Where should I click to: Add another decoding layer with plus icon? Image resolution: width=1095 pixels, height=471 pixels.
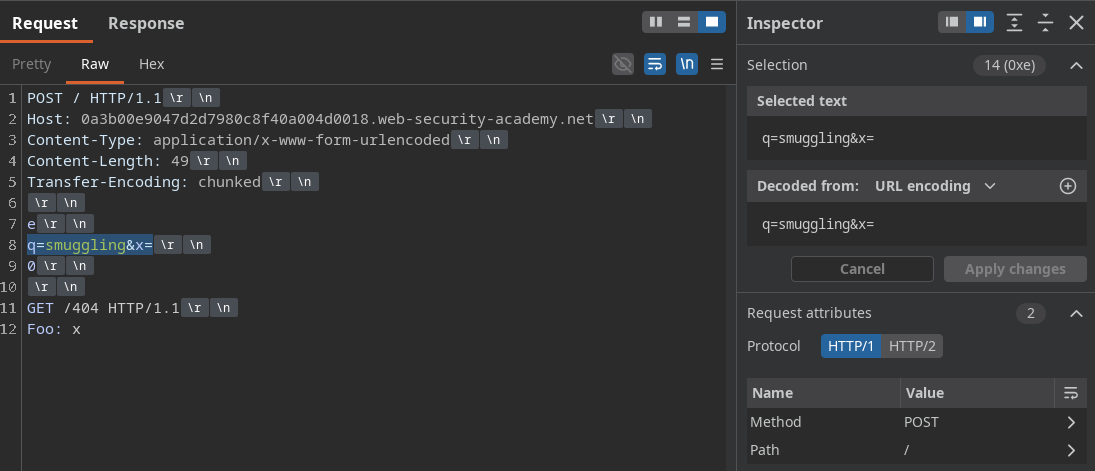click(1068, 186)
